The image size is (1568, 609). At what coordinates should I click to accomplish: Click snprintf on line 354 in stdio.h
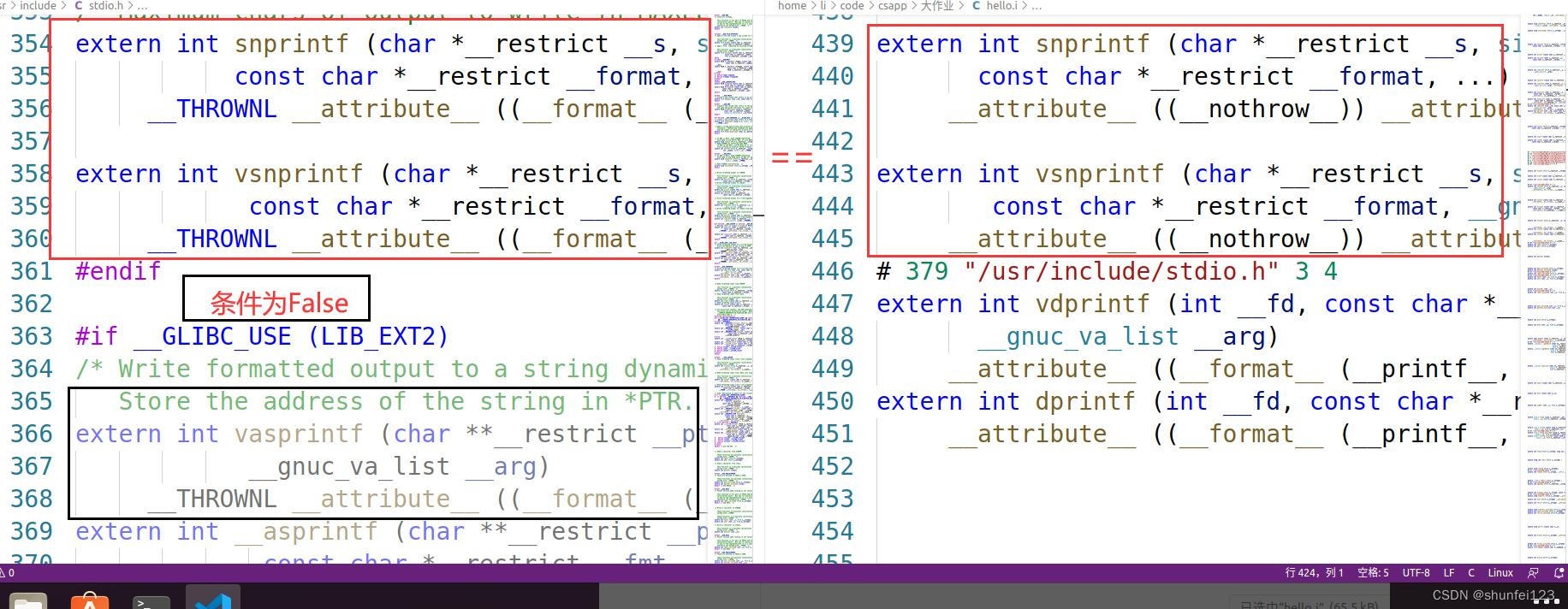click(x=291, y=44)
